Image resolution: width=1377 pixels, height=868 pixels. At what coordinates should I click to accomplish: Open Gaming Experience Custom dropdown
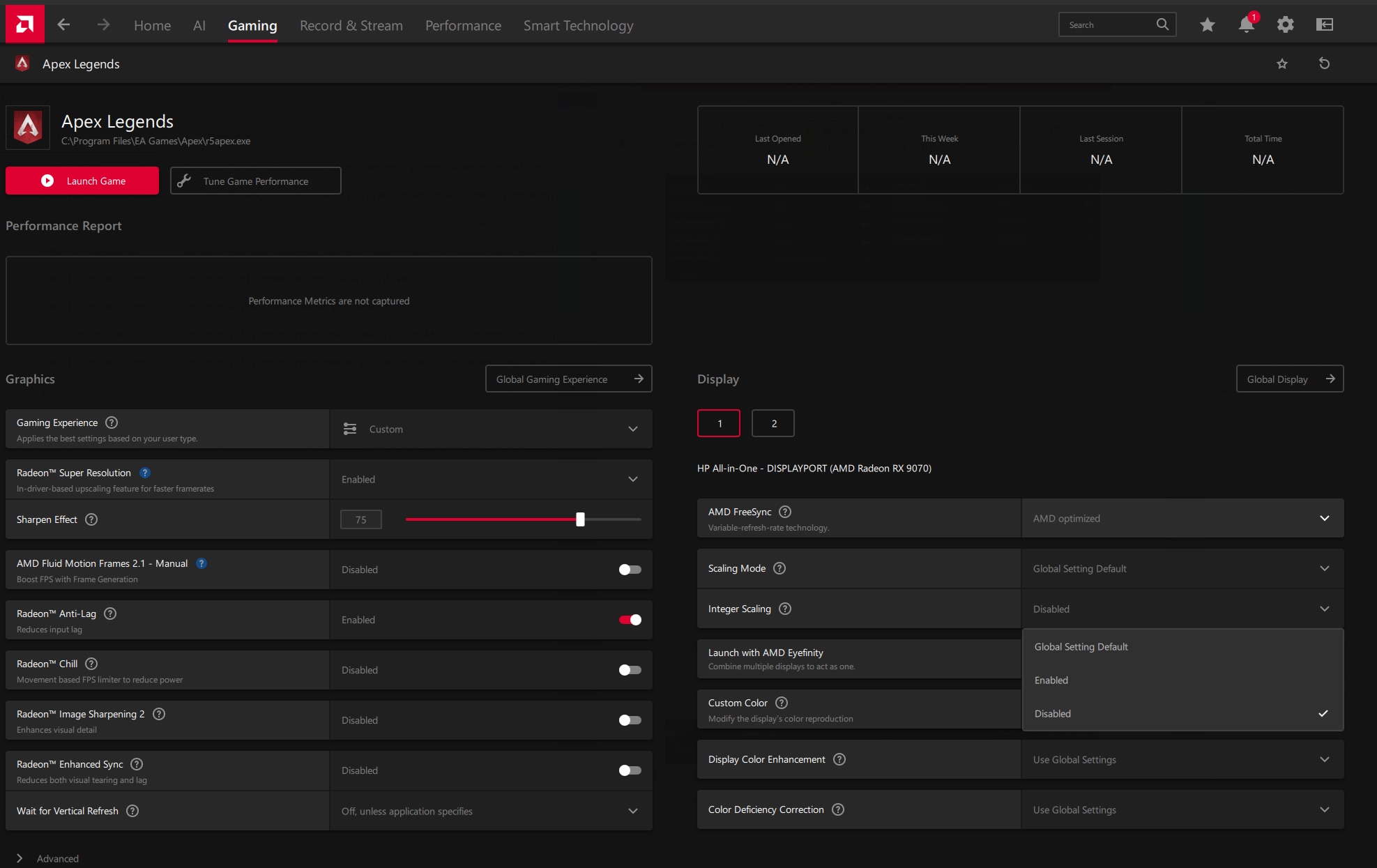coord(491,429)
